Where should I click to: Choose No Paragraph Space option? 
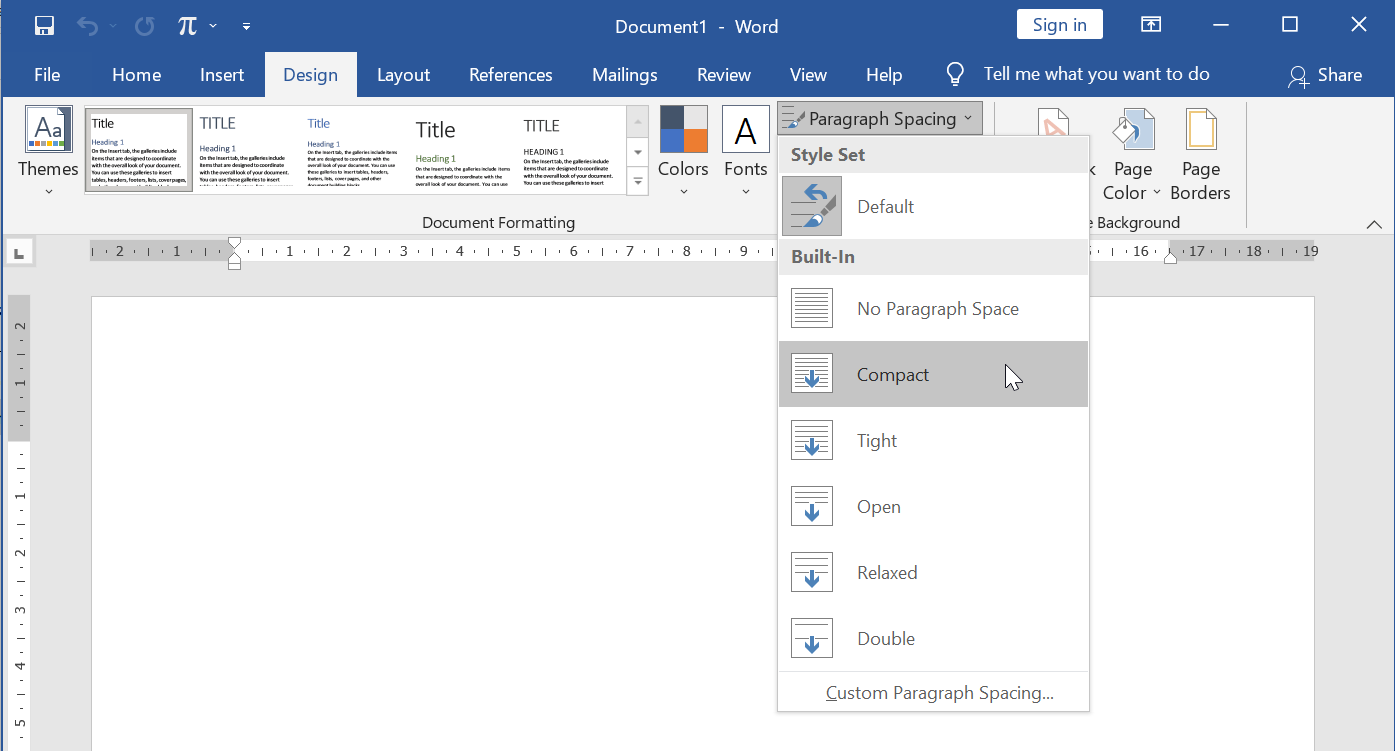(x=933, y=308)
